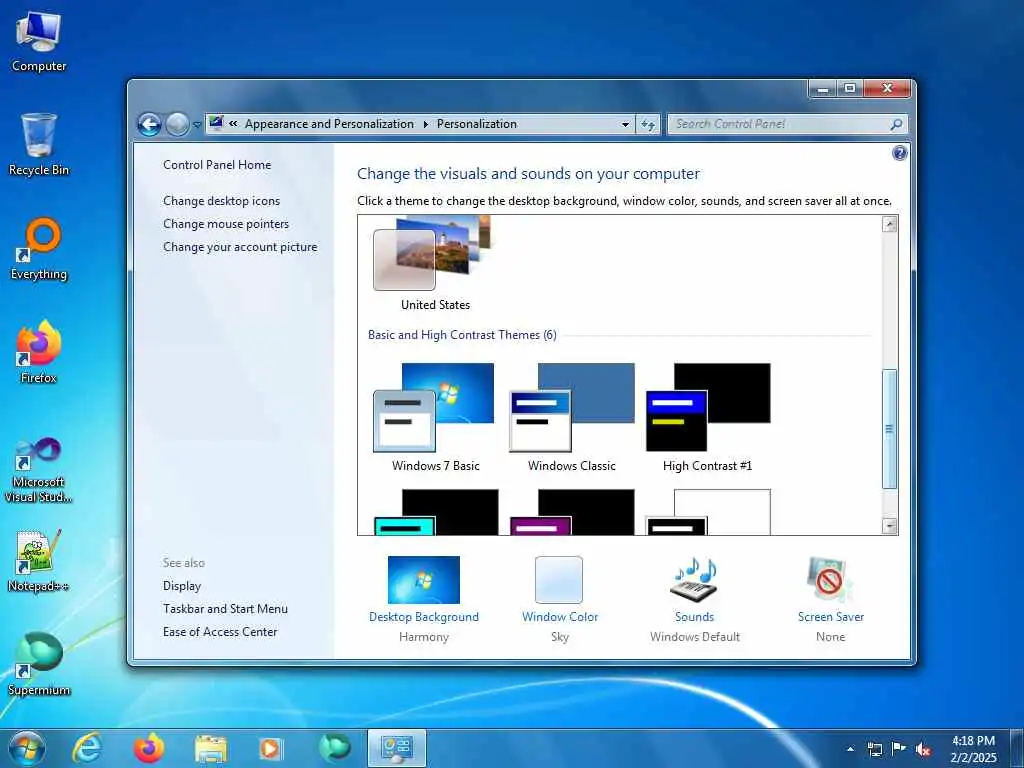Click the address bar Refresh button

click(x=648, y=124)
